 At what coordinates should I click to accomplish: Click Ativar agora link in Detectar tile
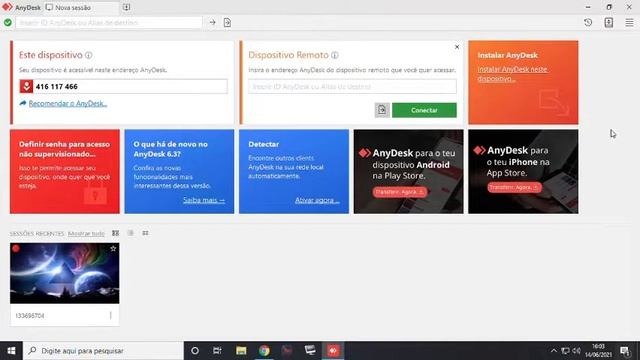pos(317,200)
